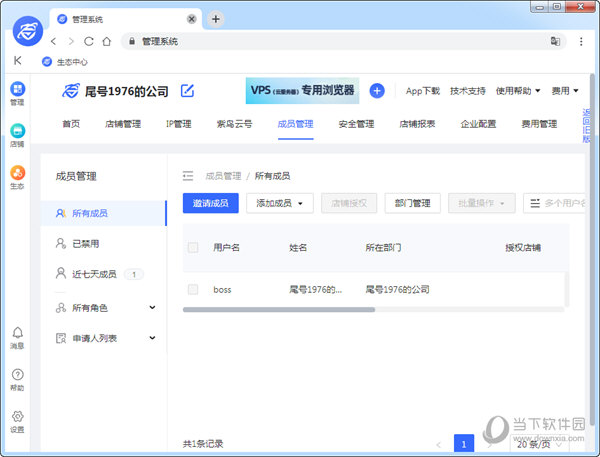600x457 pixels.
Task: Expand the 所有角色 section
Action: tap(152, 308)
